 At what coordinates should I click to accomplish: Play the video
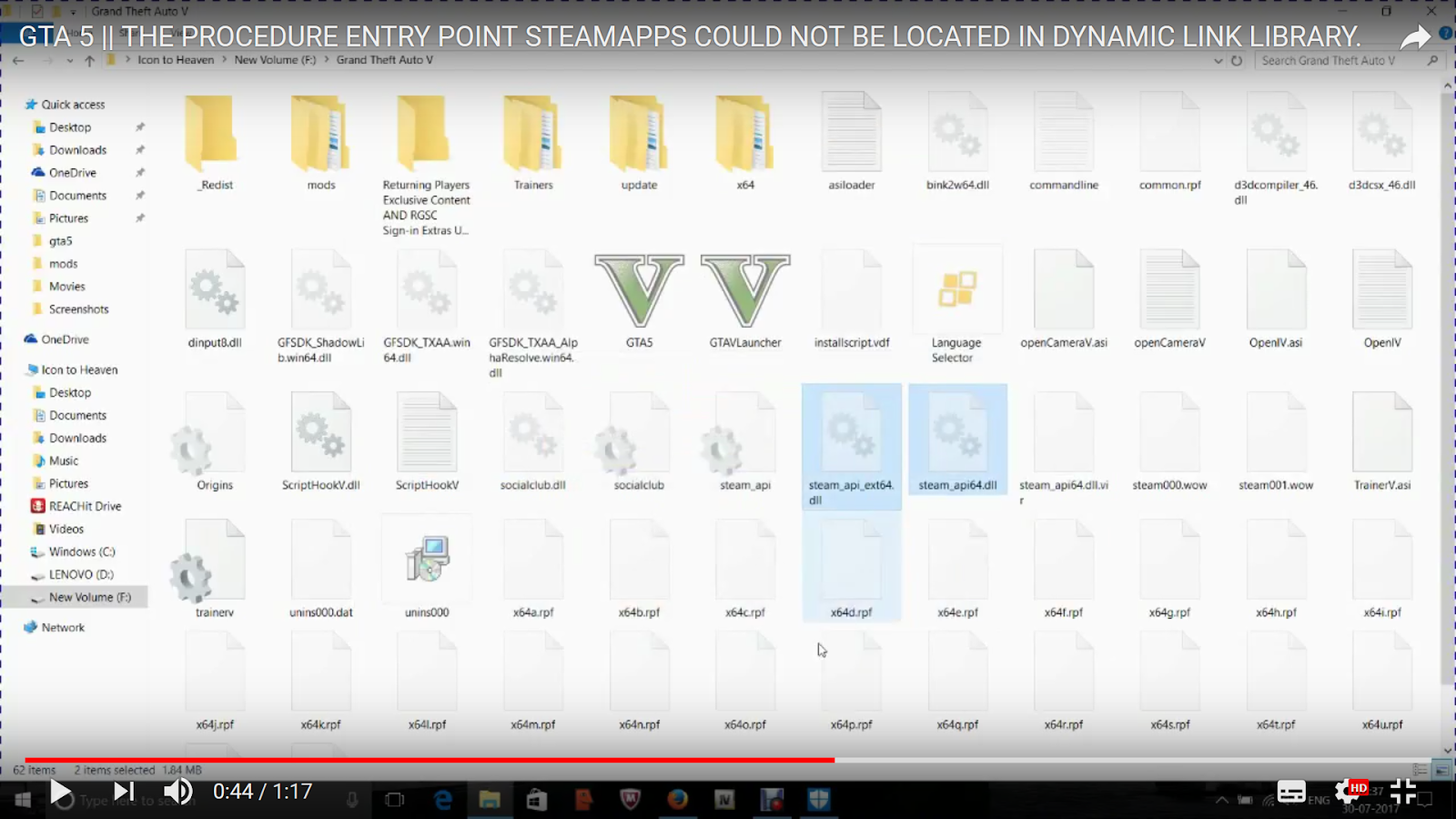click(61, 793)
